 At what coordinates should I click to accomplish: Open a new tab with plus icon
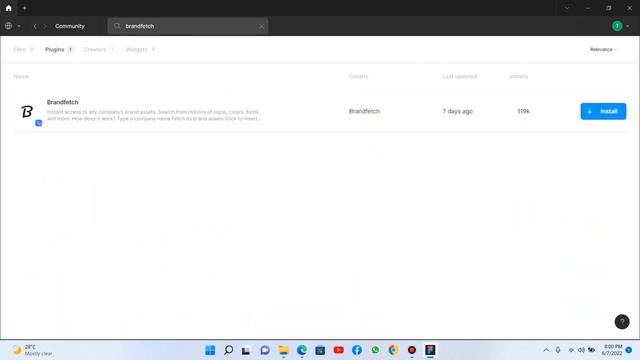[24, 8]
